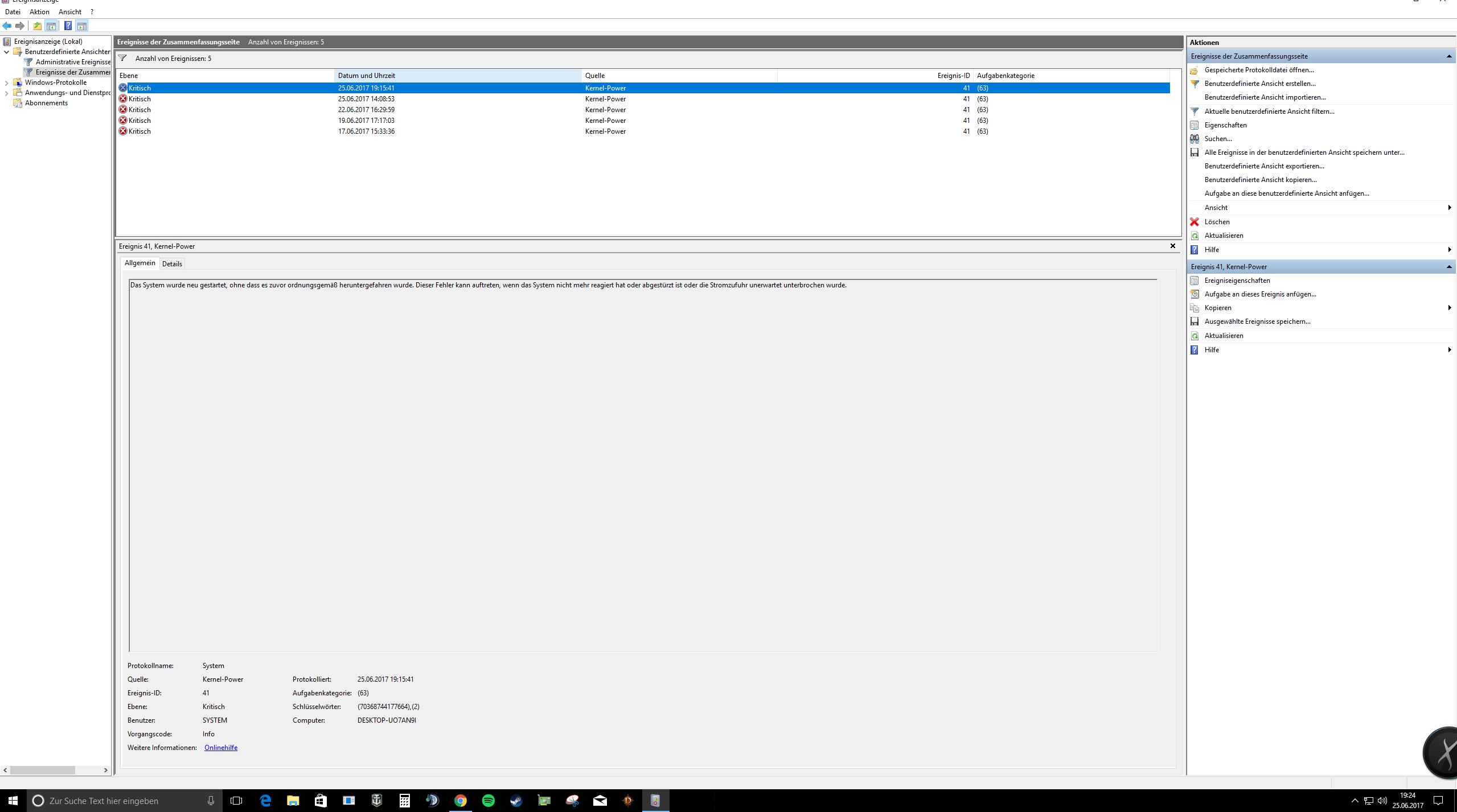Viewport: 1457px width, 812px height.
Task: Open Spotify from the taskbar
Action: click(x=488, y=801)
